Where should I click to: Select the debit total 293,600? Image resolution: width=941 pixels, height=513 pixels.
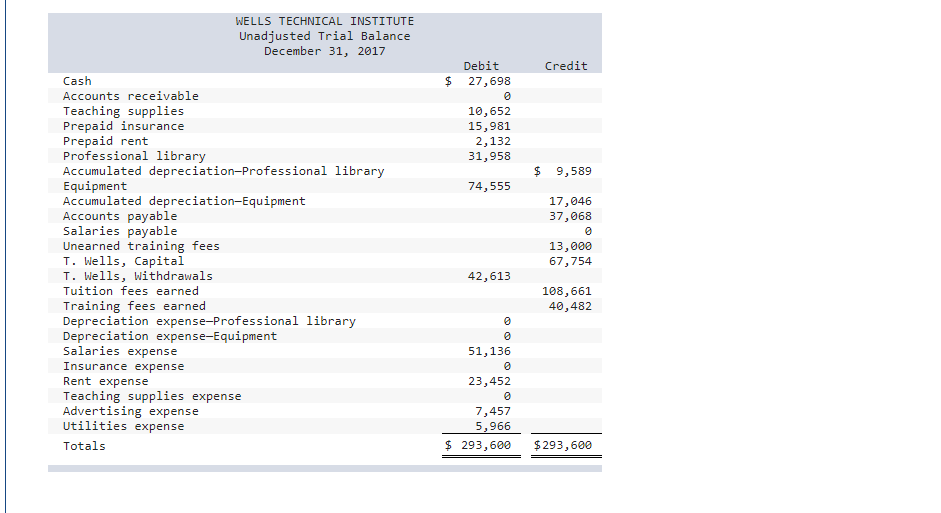(486, 445)
